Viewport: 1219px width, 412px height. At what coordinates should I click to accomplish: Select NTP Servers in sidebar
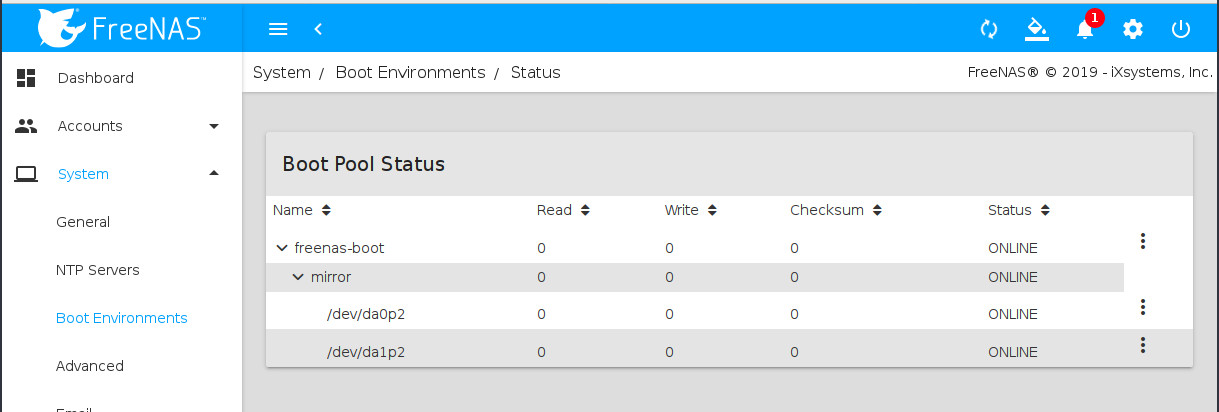97,270
